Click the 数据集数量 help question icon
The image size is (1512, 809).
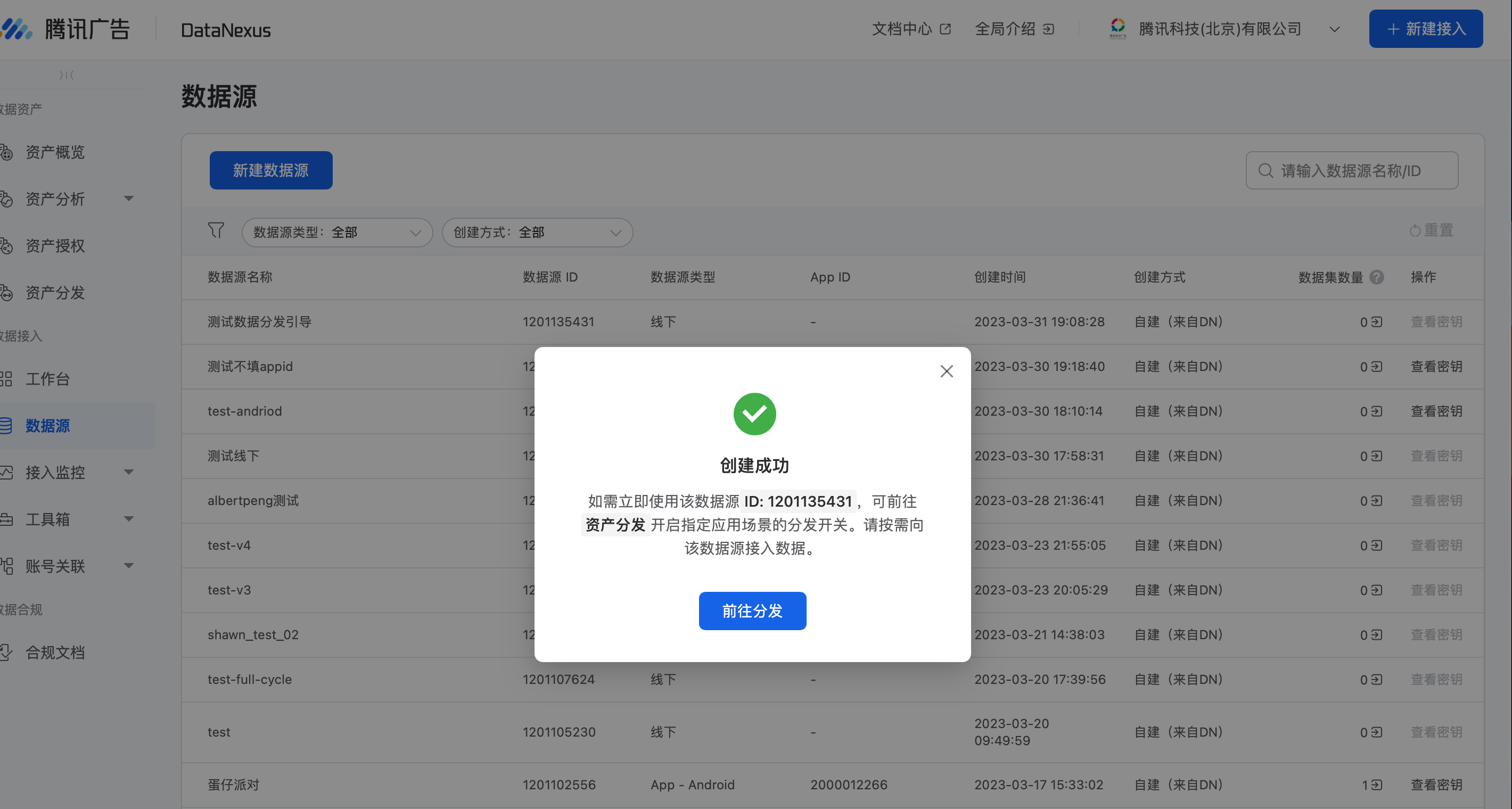tap(1376, 277)
